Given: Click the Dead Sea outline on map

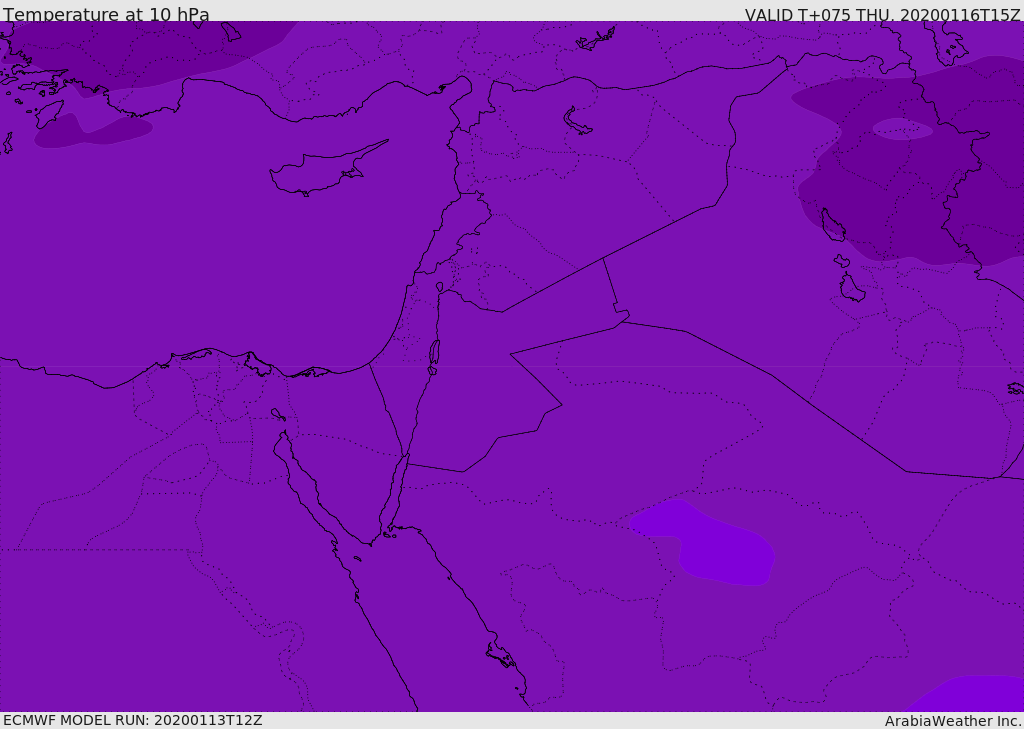Looking at the screenshot, I should [x=434, y=356].
